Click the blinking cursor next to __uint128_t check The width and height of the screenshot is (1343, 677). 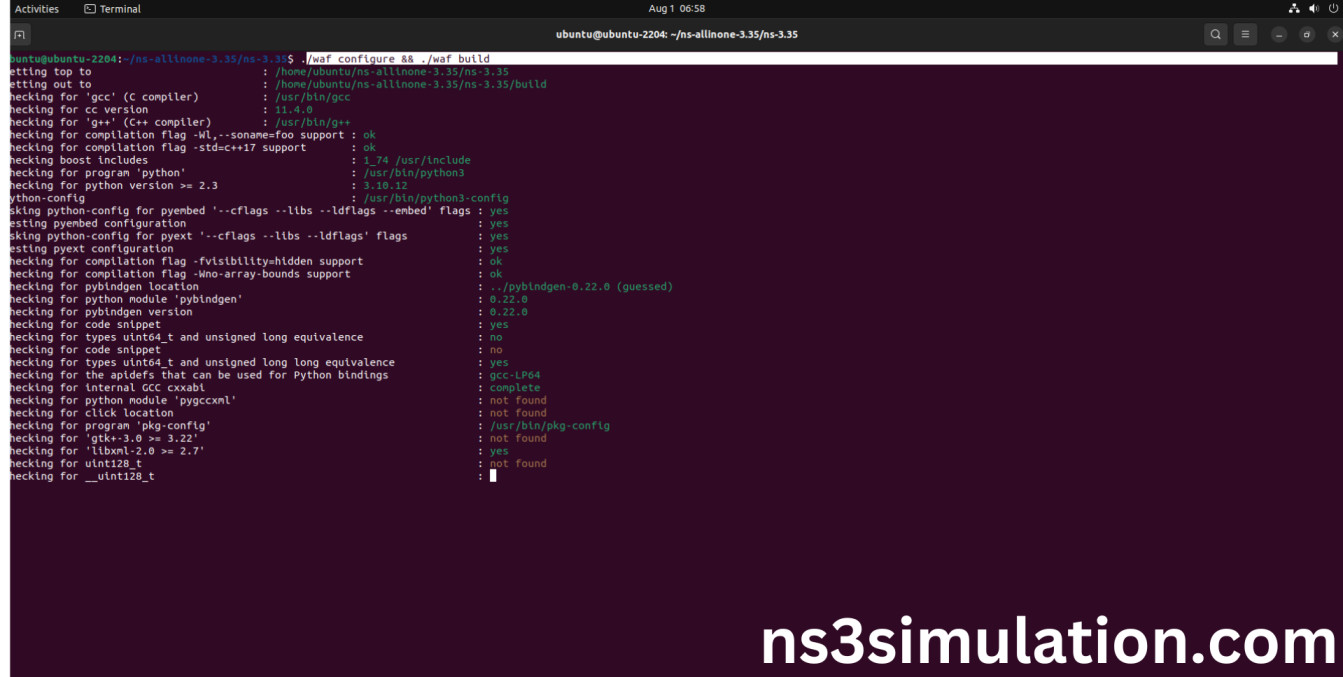coord(492,476)
